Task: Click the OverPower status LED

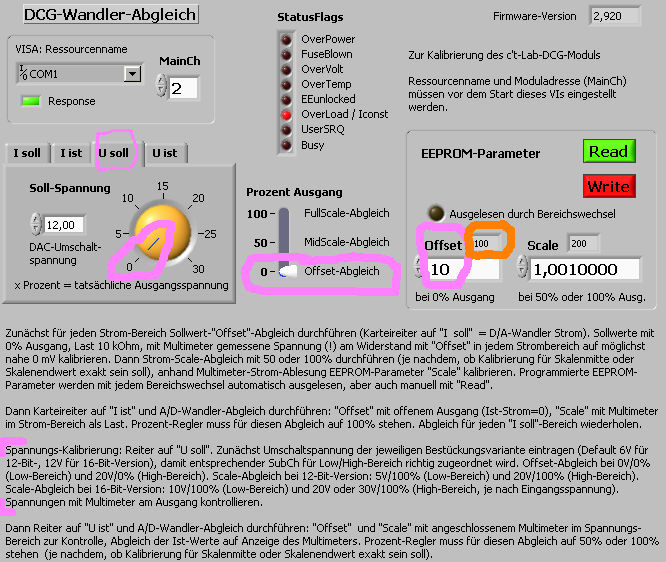Action: point(288,39)
